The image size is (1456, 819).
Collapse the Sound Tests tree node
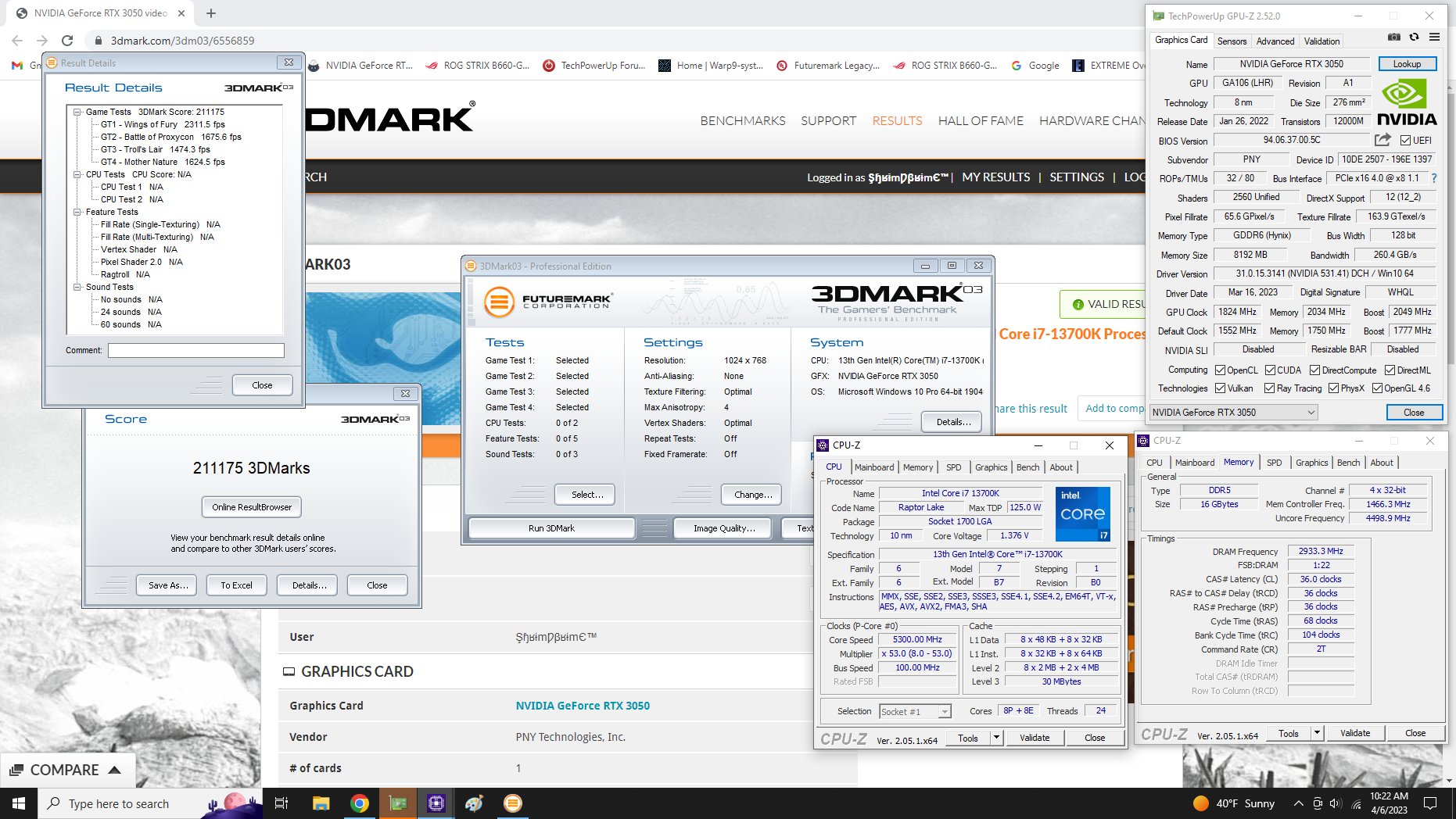coord(77,287)
